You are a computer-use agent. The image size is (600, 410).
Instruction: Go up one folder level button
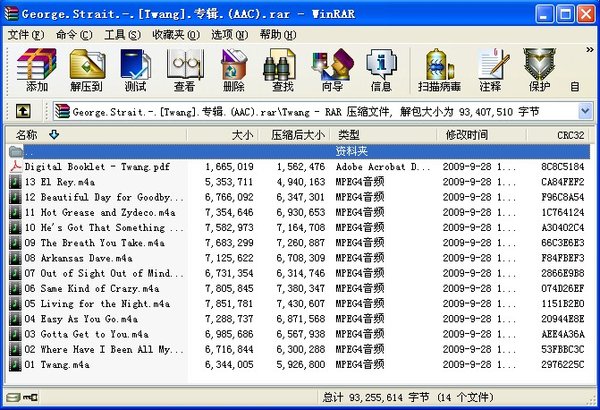[23, 111]
